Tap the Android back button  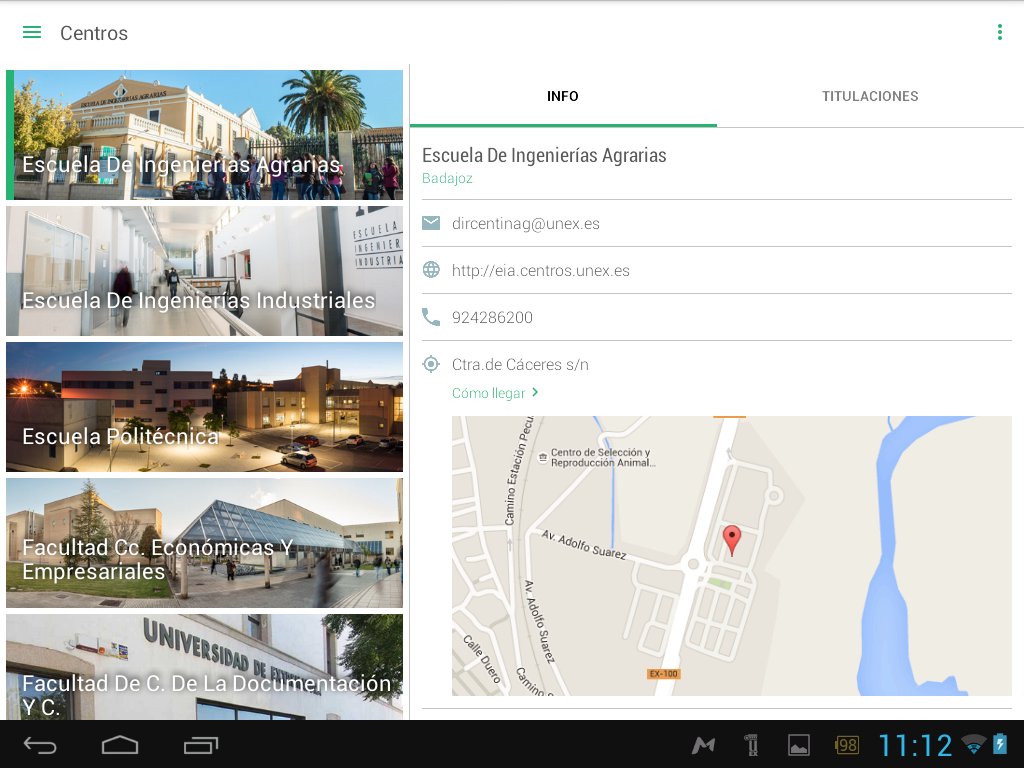(x=40, y=745)
